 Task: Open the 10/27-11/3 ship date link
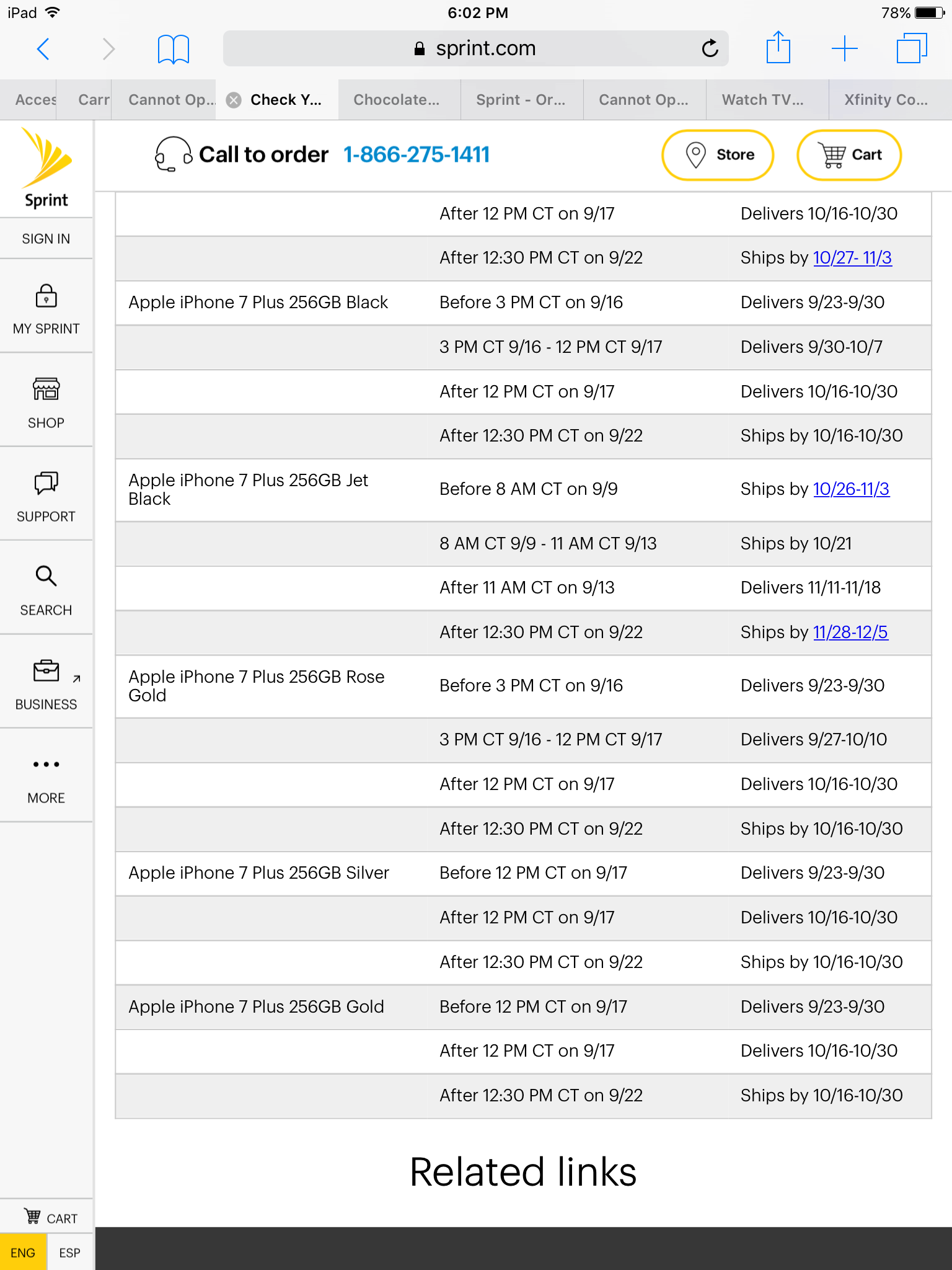pos(852,257)
